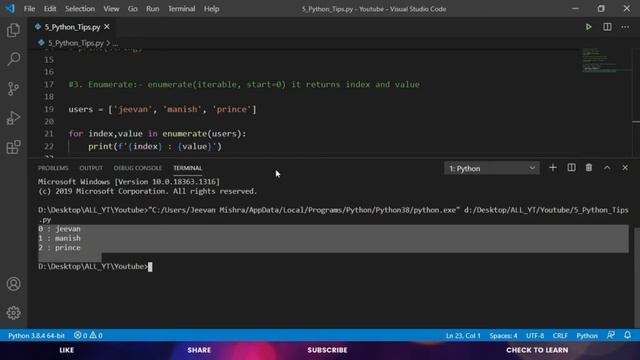Open the File menu
The width and height of the screenshot is (640, 360).
click(x=29, y=9)
